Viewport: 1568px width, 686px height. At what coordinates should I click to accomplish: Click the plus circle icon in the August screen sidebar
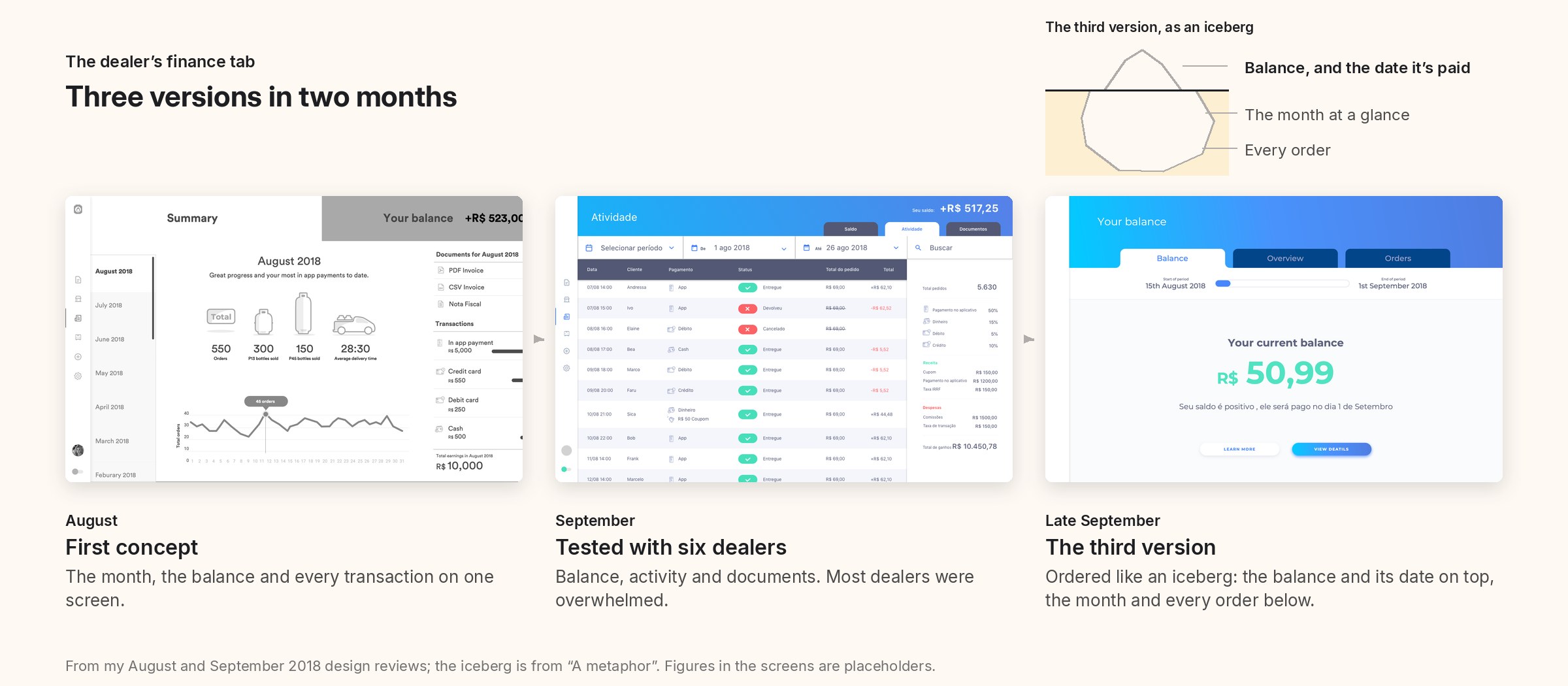click(78, 357)
